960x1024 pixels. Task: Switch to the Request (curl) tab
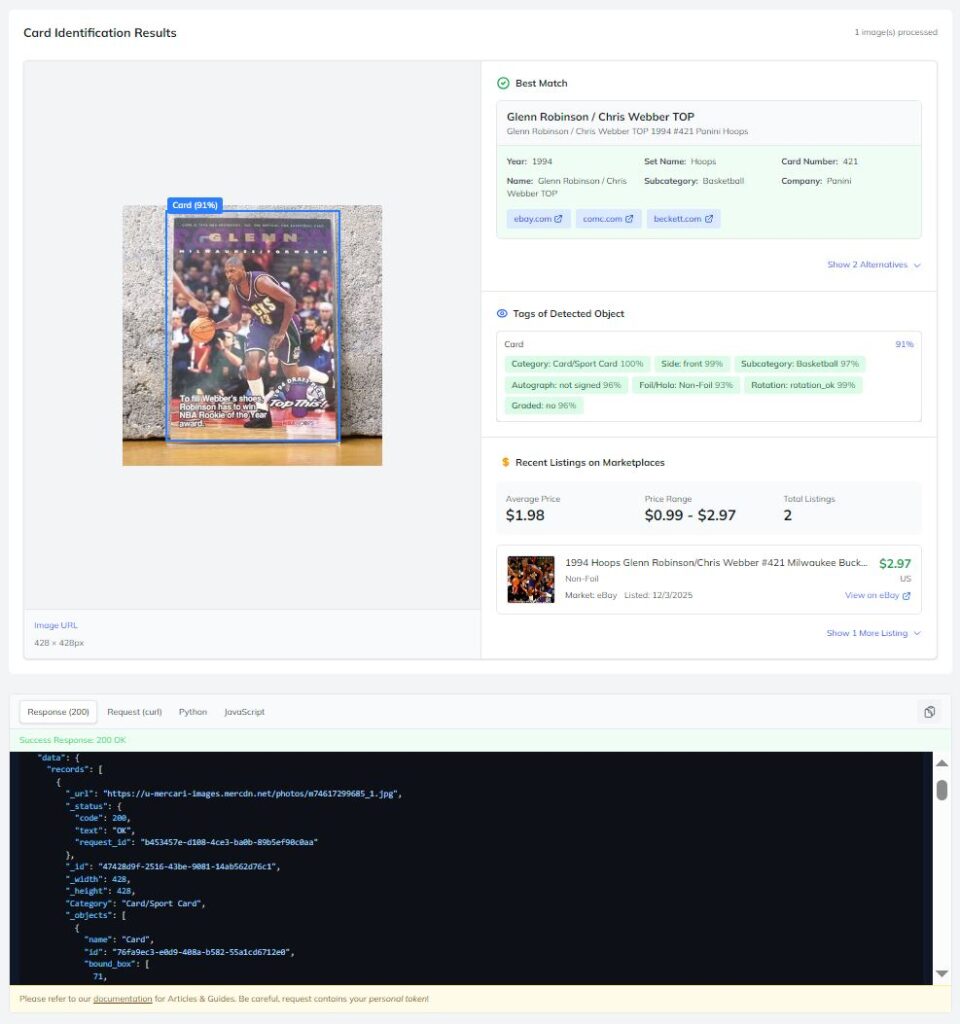point(134,712)
